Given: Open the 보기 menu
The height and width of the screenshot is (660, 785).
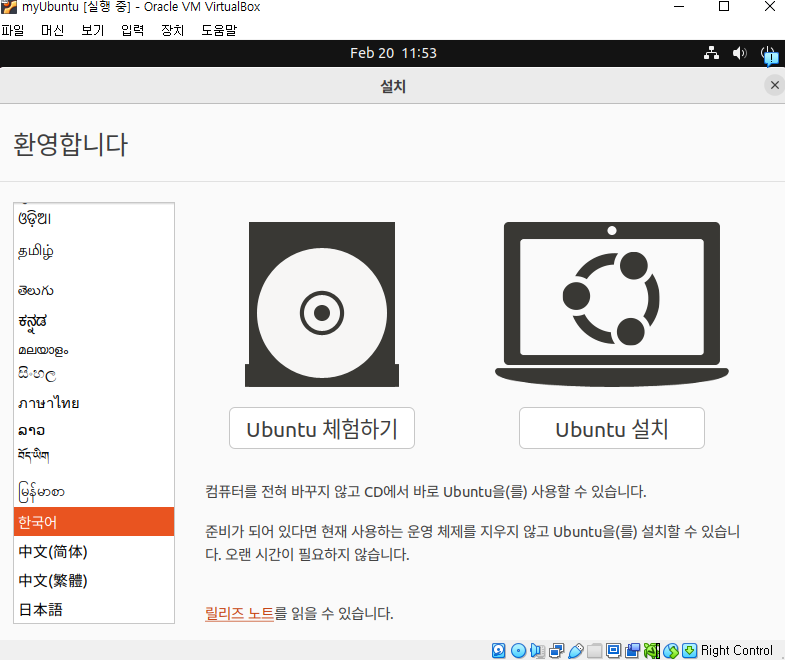Looking at the screenshot, I should click(93, 31).
